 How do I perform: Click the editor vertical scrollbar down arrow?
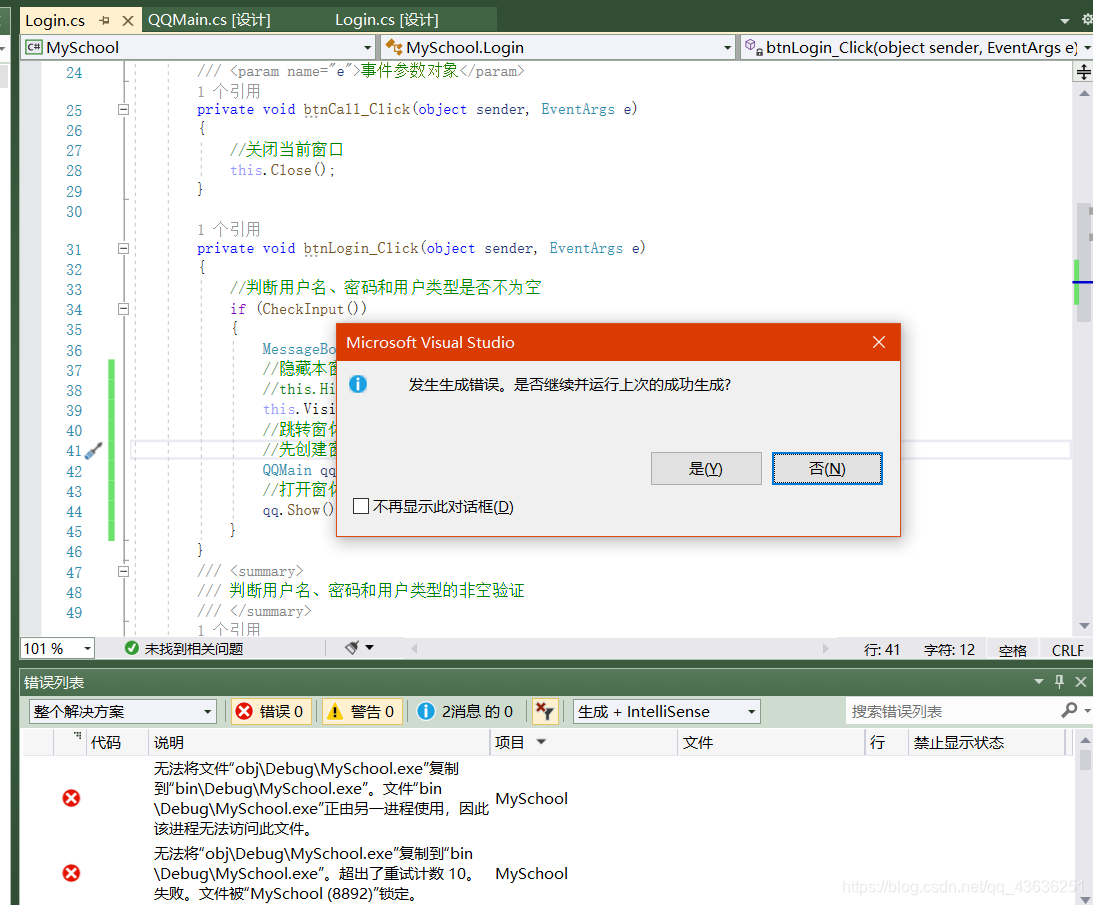1084,625
